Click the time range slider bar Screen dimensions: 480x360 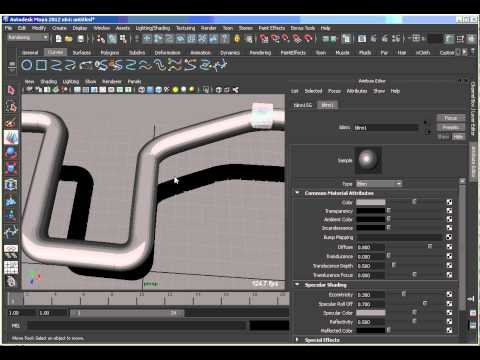tap(127, 313)
